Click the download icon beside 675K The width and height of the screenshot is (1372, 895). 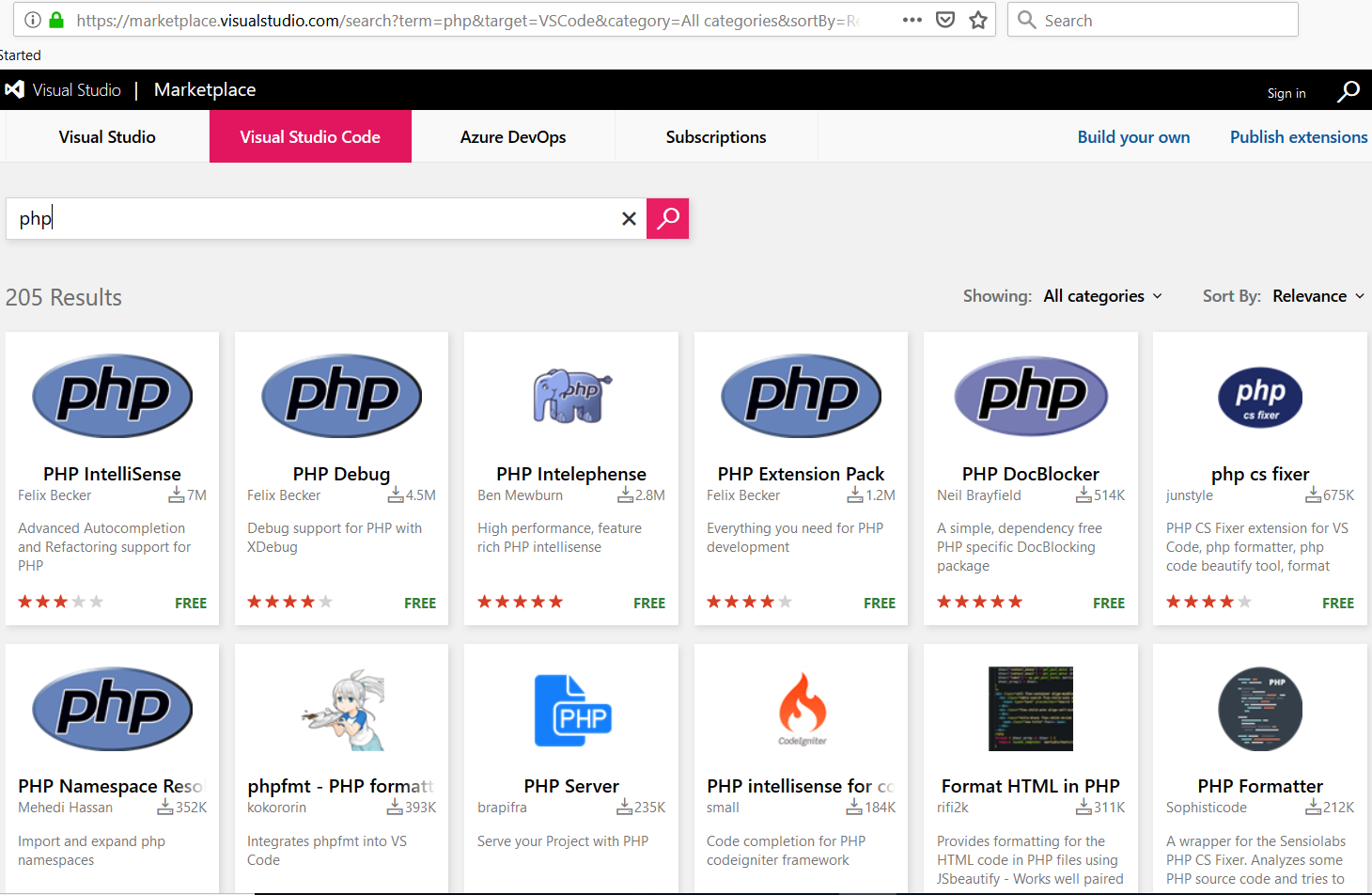click(1313, 495)
